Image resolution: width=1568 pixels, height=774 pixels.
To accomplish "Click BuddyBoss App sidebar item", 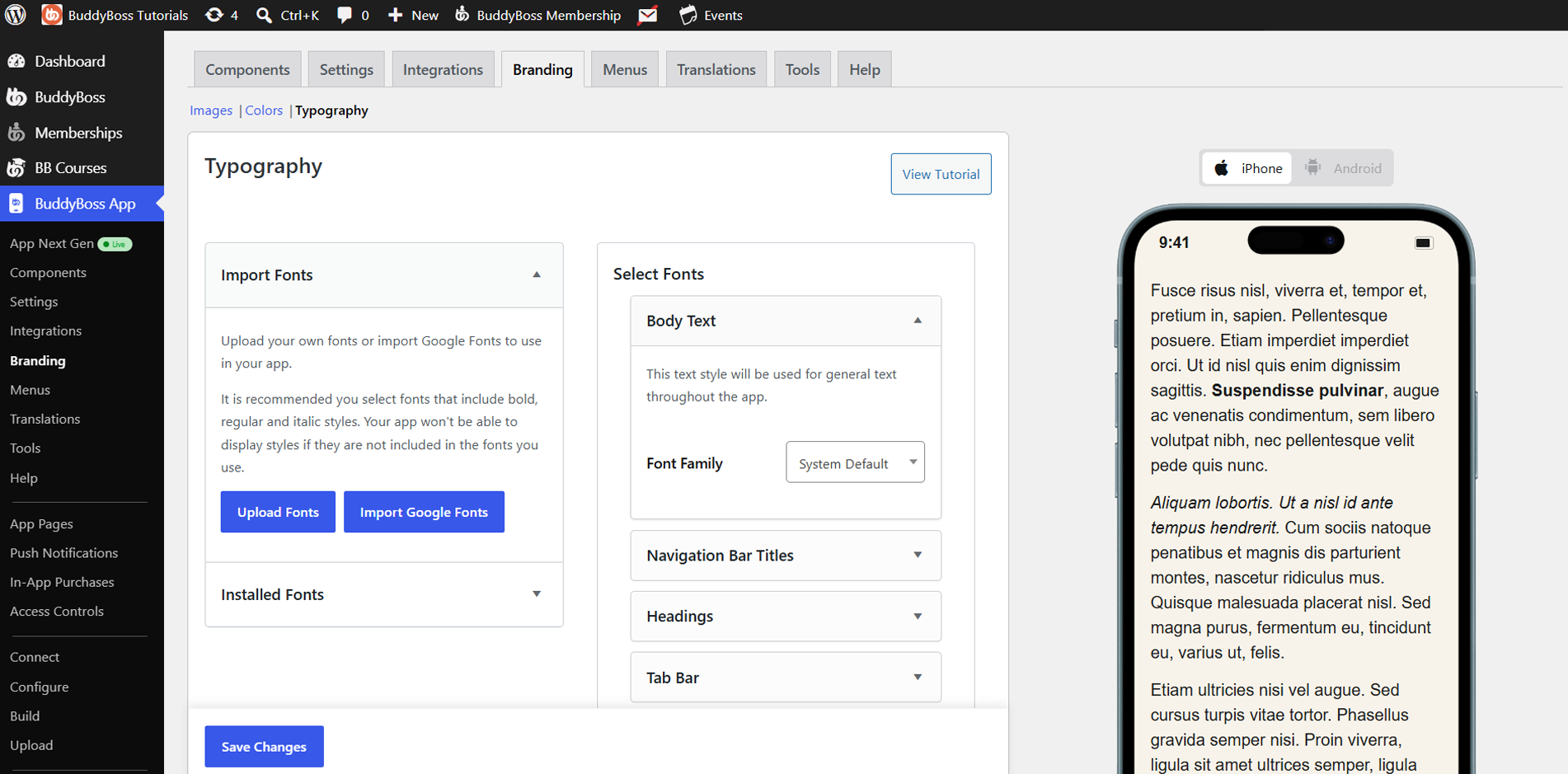I will [82, 204].
